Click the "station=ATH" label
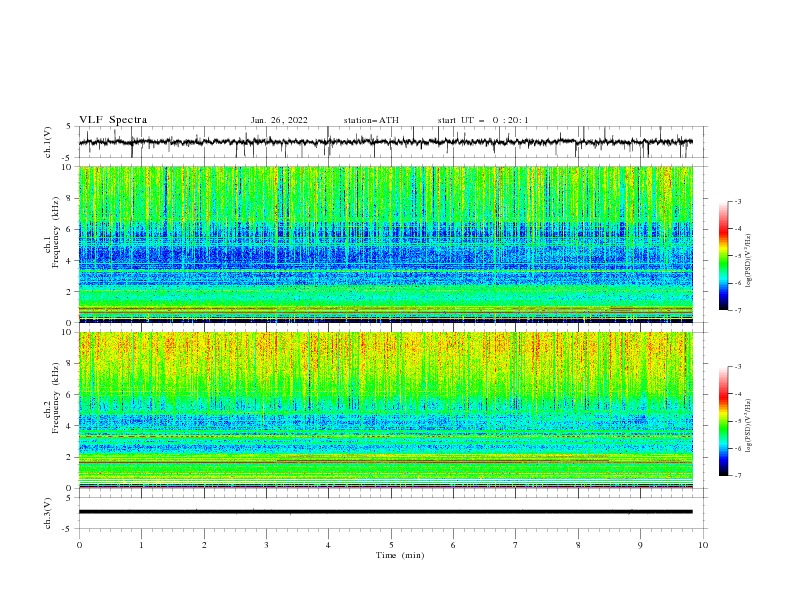792x612 pixels. 371,120
